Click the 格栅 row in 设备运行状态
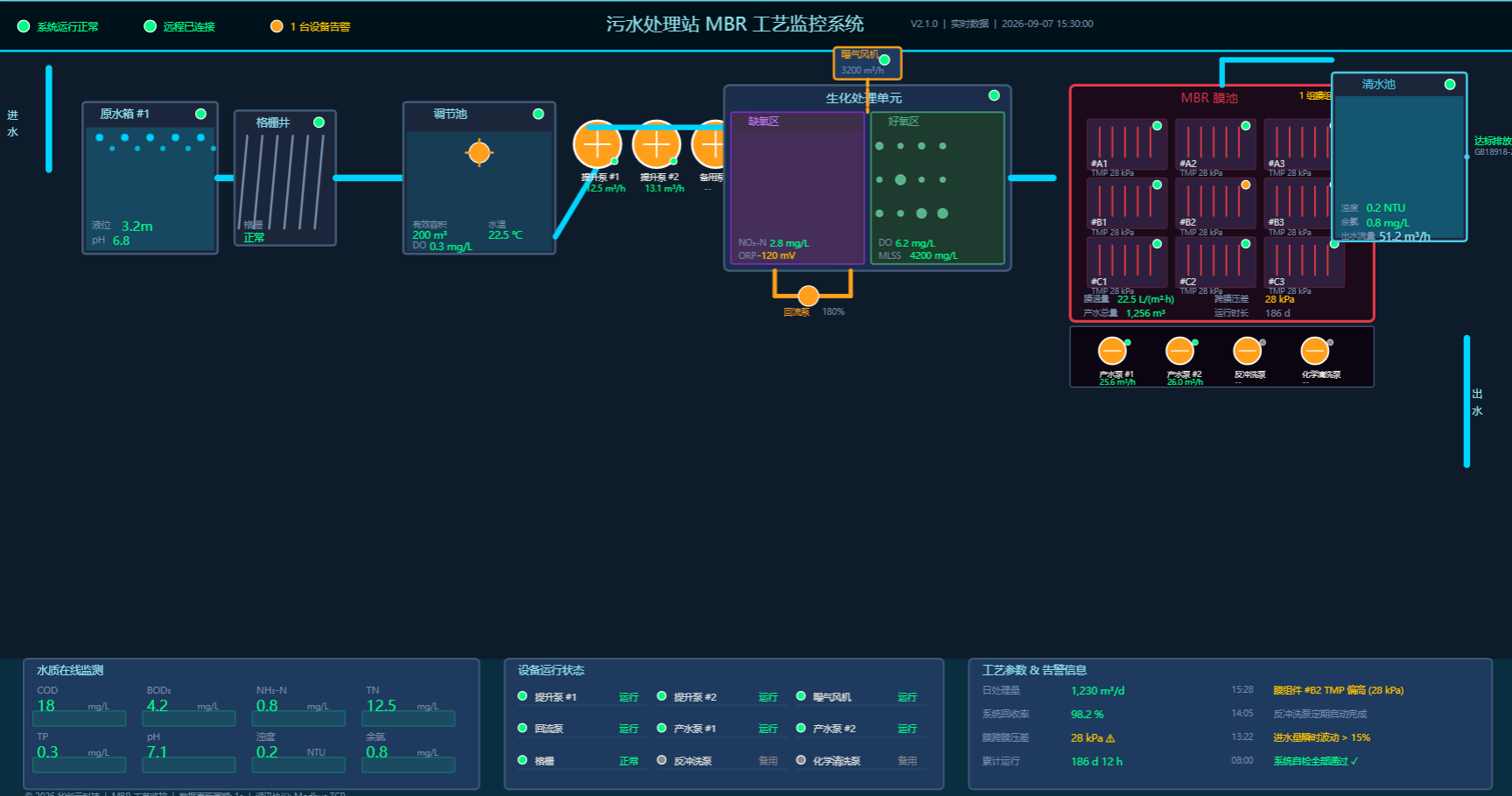The height and width of the screenshot is (796, 1512). click(x=583, y=761)
